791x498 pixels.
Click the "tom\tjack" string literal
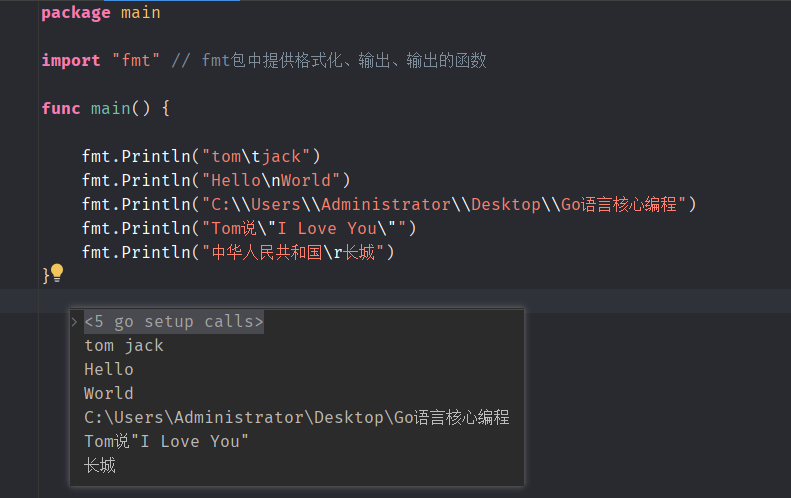[256, 156]
